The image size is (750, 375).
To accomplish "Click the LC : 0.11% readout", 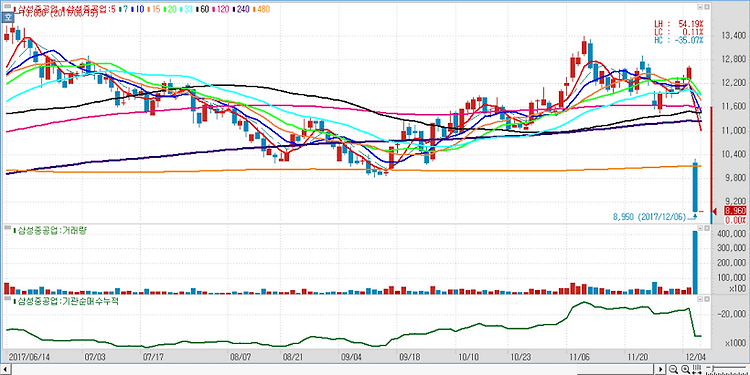I will [679, 32].
